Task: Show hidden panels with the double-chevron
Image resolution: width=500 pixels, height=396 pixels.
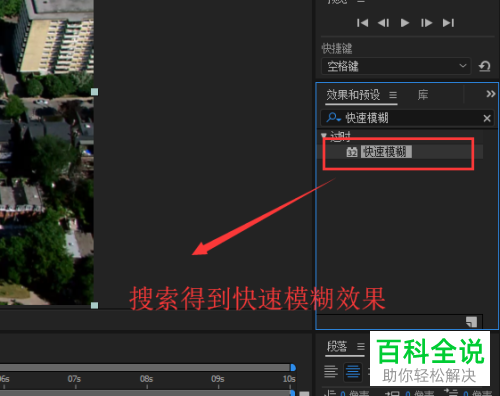Action: point(490,94)
